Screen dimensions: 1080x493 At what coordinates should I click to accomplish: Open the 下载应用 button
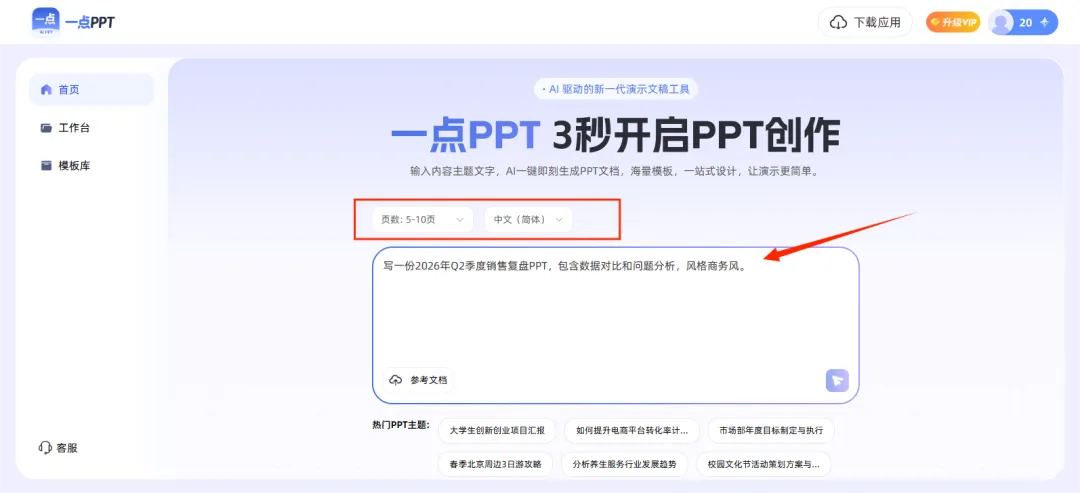click(865, 23)
